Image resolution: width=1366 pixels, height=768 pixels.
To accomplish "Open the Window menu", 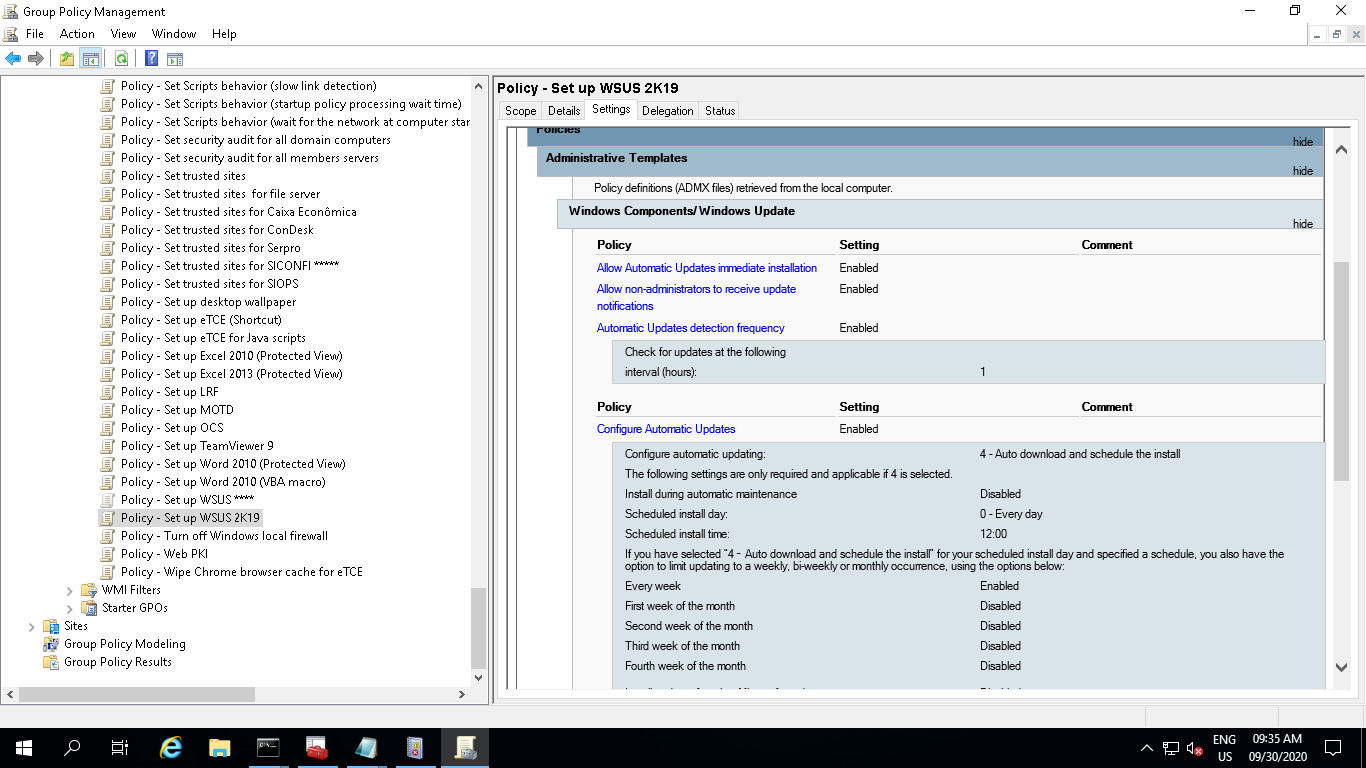I will [x=174, y=34].
